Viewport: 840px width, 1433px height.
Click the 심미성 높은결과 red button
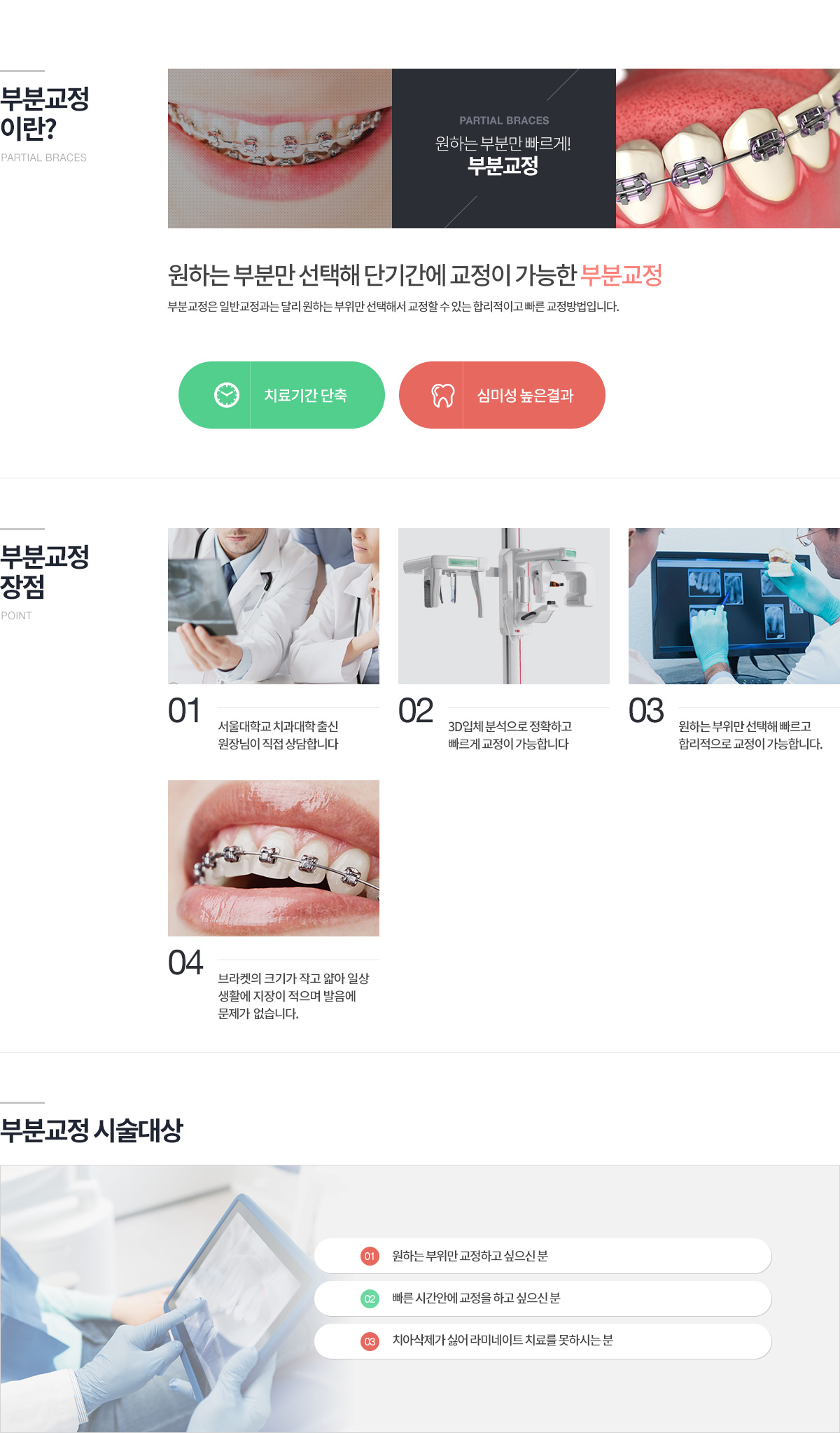[502, 395]
